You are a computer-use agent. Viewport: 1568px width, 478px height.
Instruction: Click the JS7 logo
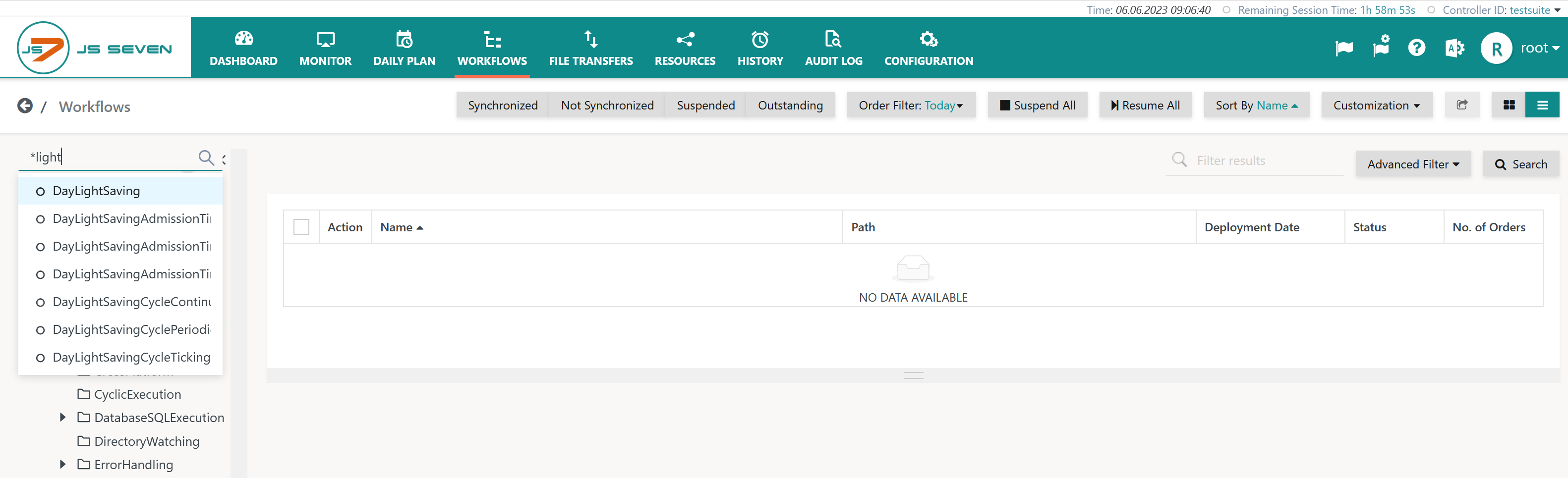click(x=94, y=48)
